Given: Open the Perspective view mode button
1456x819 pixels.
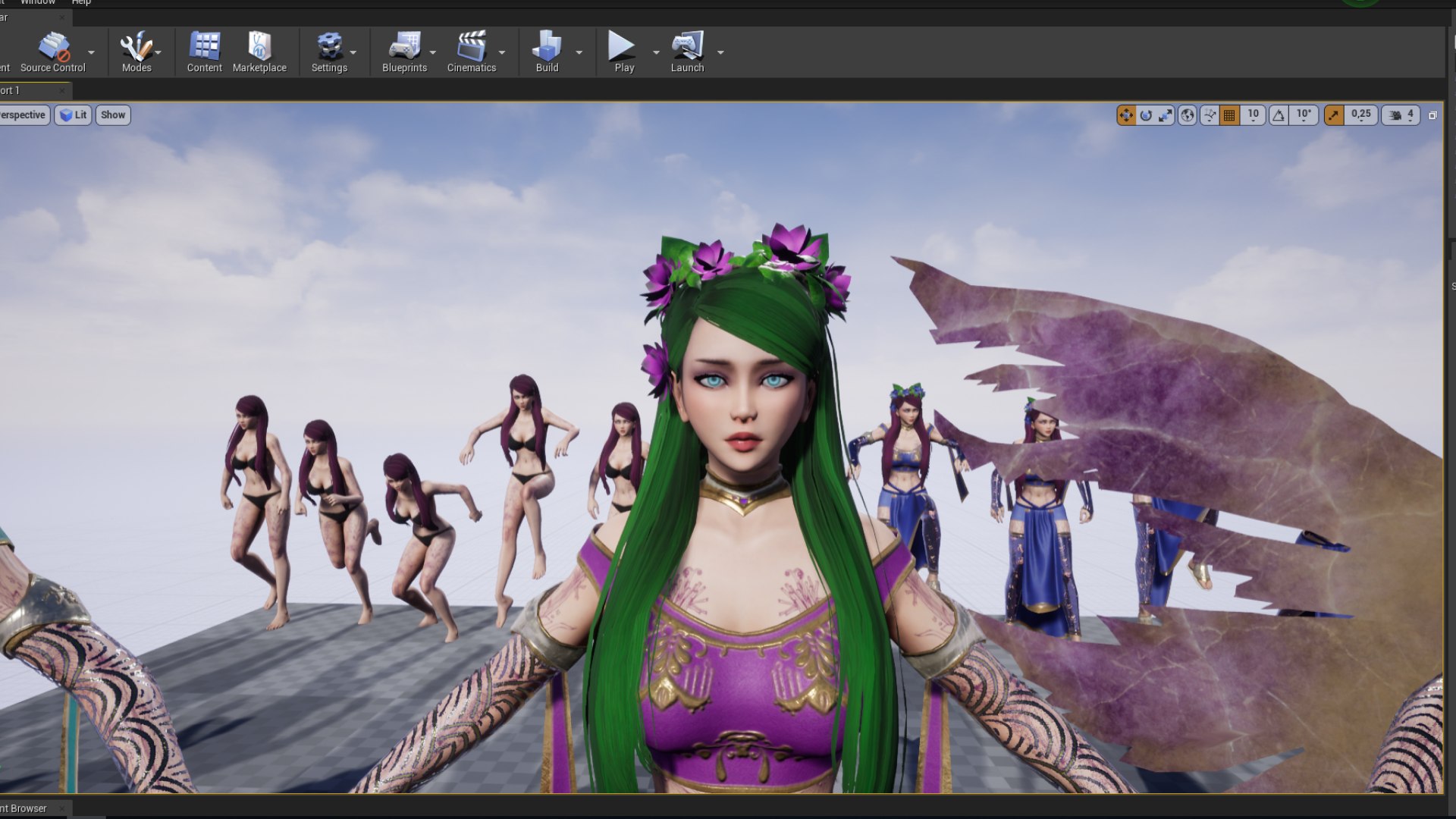Looking at the screenshot, I should click(24, 115).
